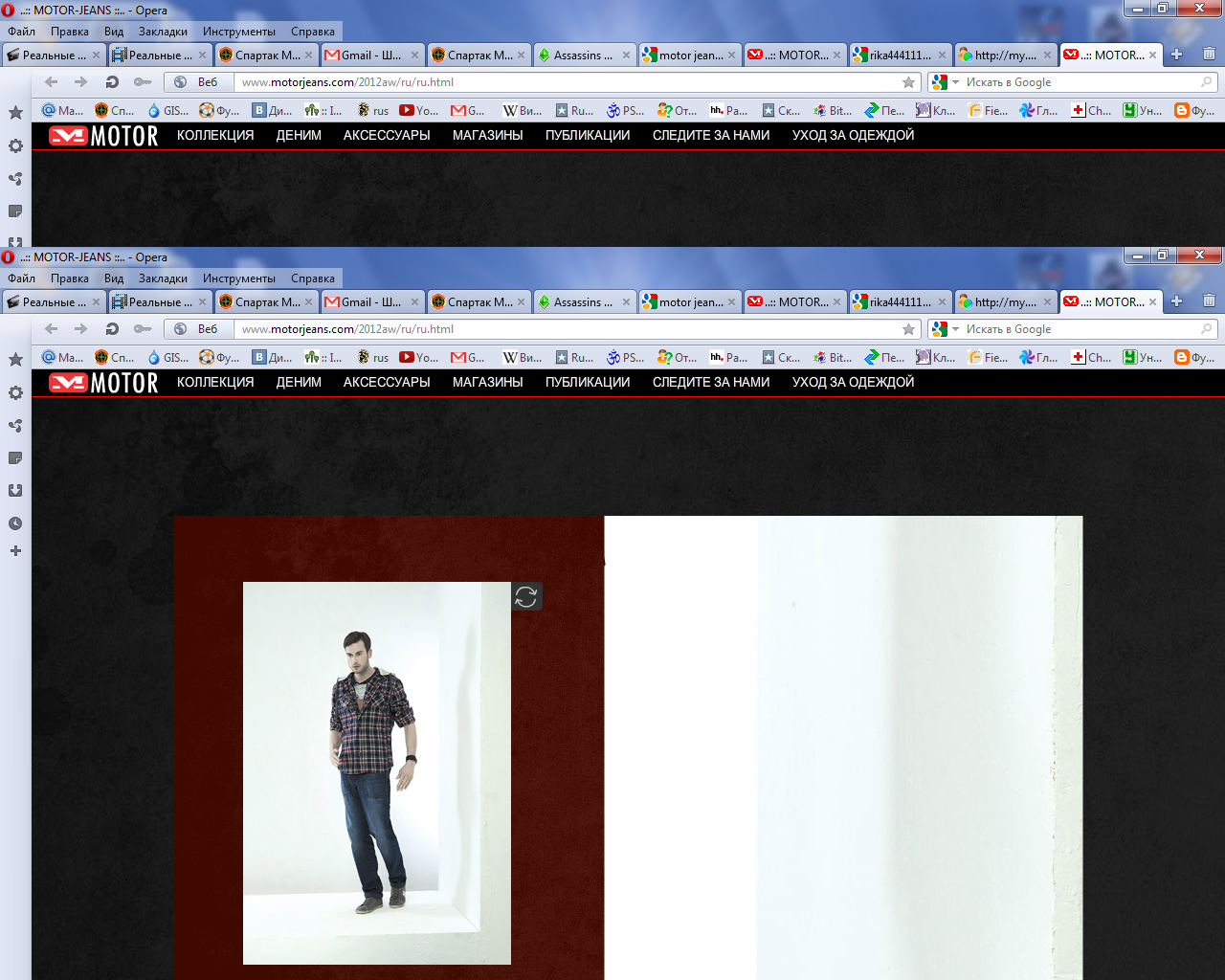1225x980 pixels.
Task: Reload the page in the front Opera window
Action: point(112,329)
